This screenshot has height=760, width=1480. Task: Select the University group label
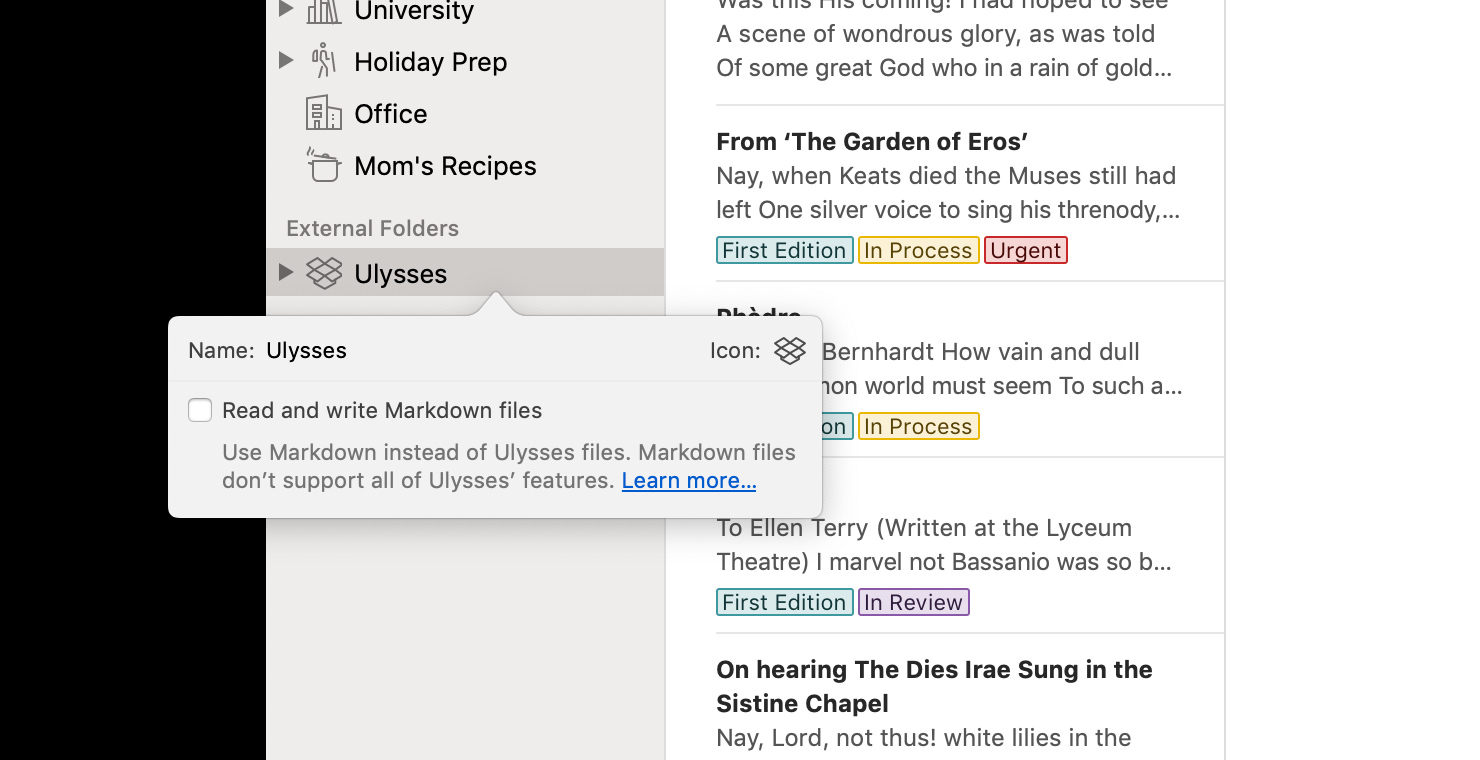pyautogui.click(x=414, y=11)
